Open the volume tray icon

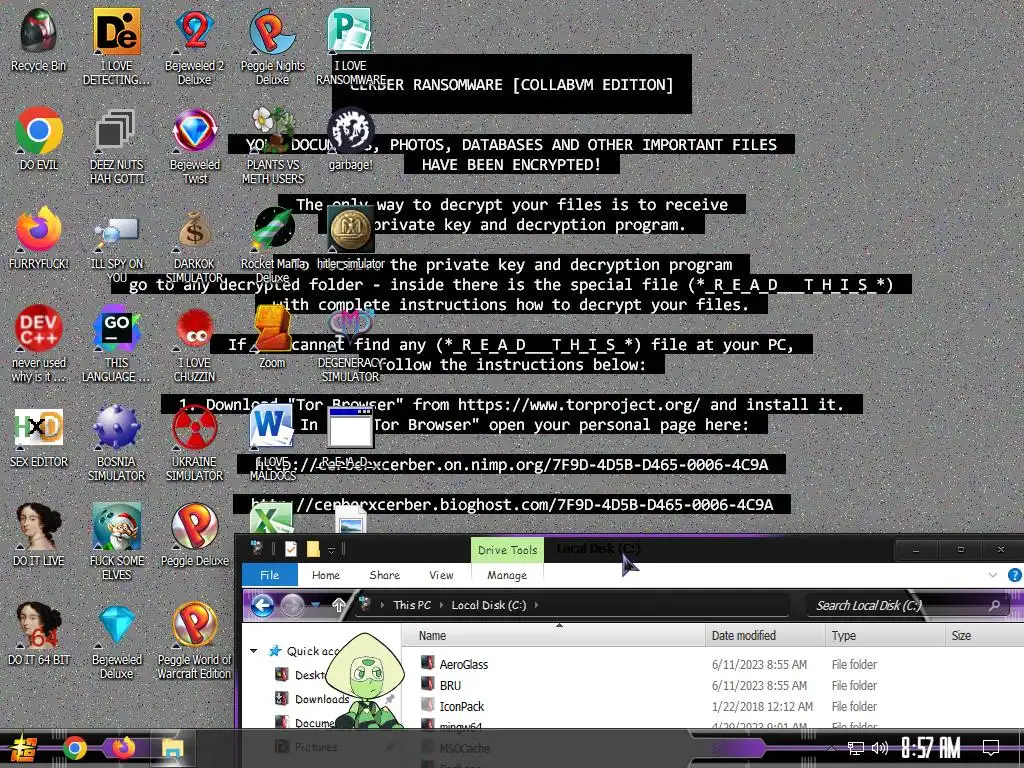[880, 748]
